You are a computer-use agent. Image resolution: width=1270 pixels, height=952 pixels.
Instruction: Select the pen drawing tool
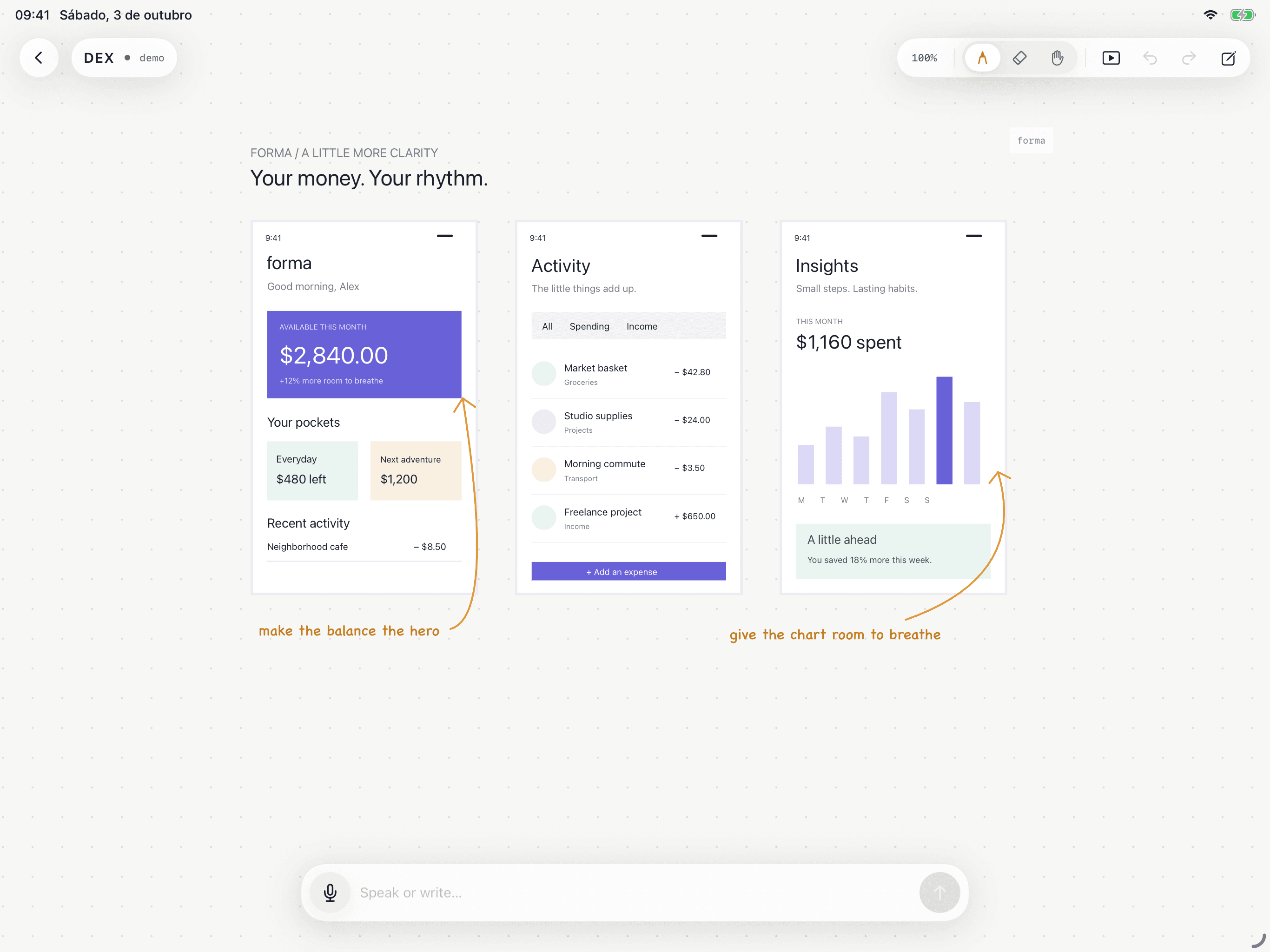982,58
